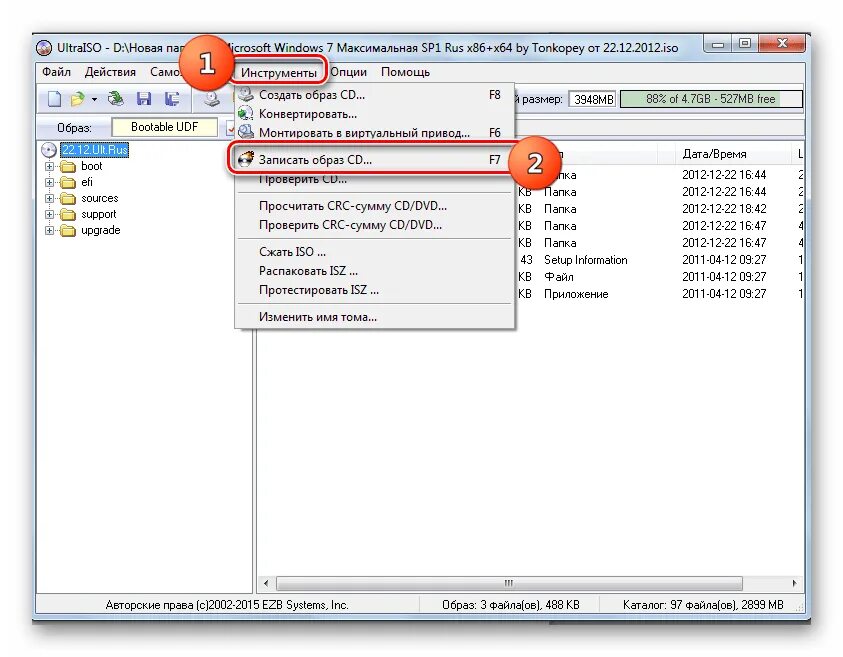Click status text Образ: 3 файла(ов), 488 KB

pos(511,605)
